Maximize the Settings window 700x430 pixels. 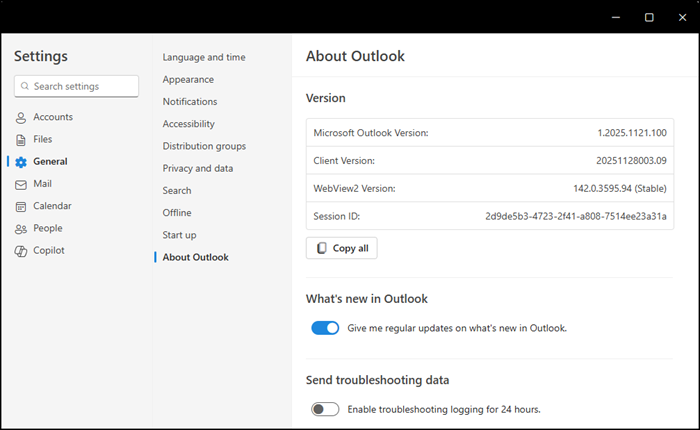649,17
